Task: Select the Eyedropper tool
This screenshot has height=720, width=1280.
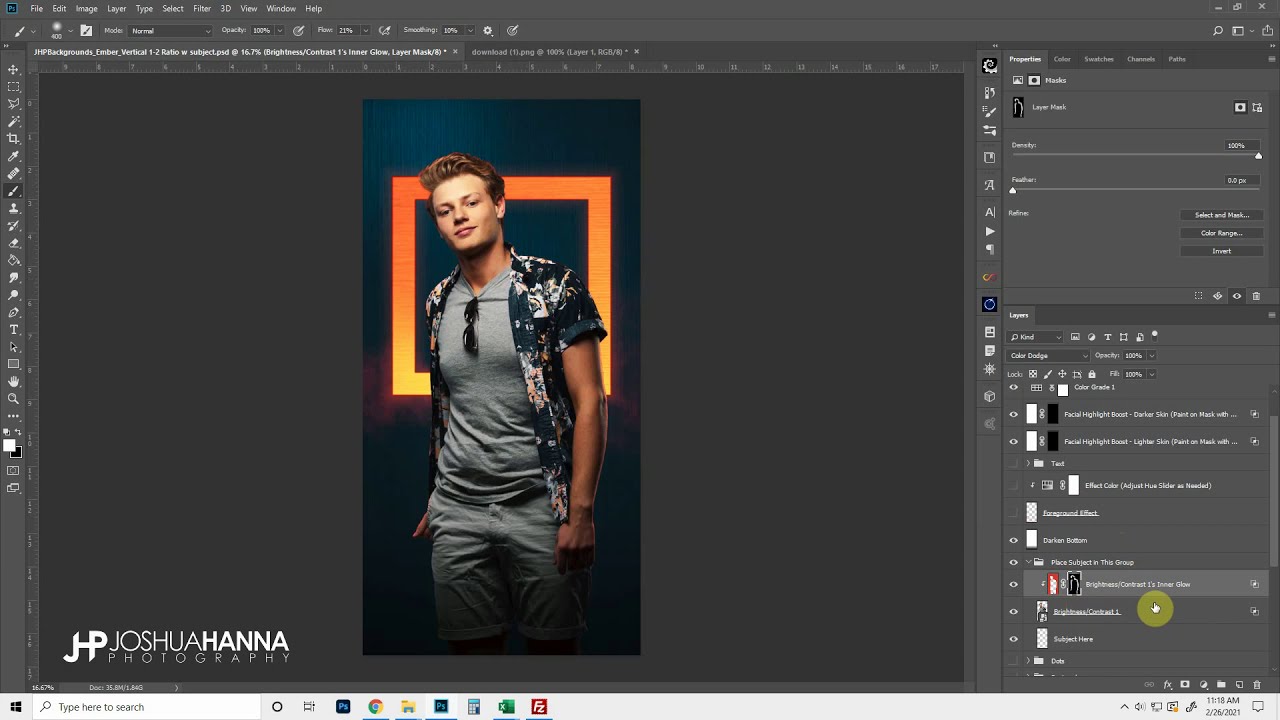Action: (13, 156)
